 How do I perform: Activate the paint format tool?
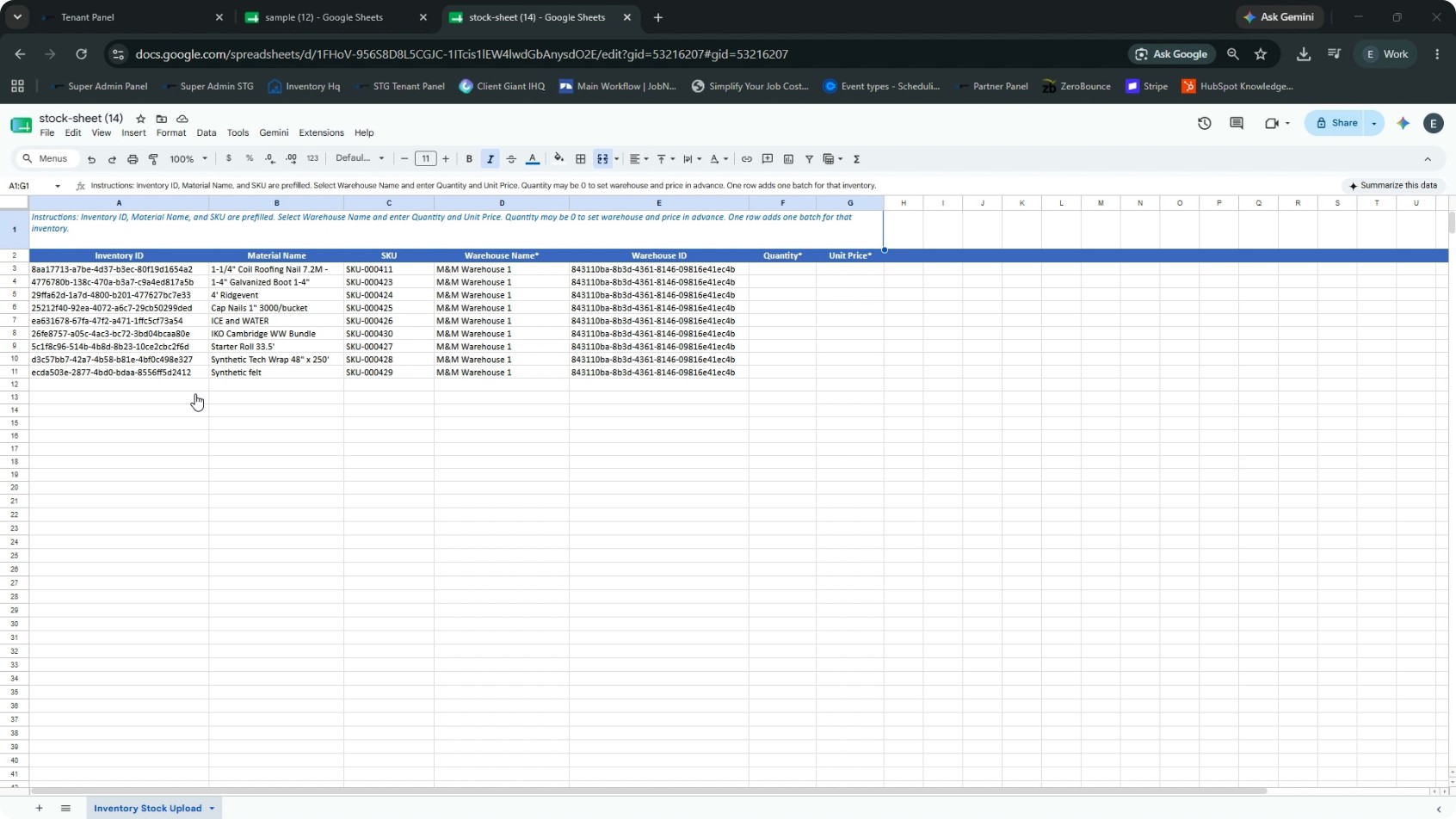tap(153, 159)
